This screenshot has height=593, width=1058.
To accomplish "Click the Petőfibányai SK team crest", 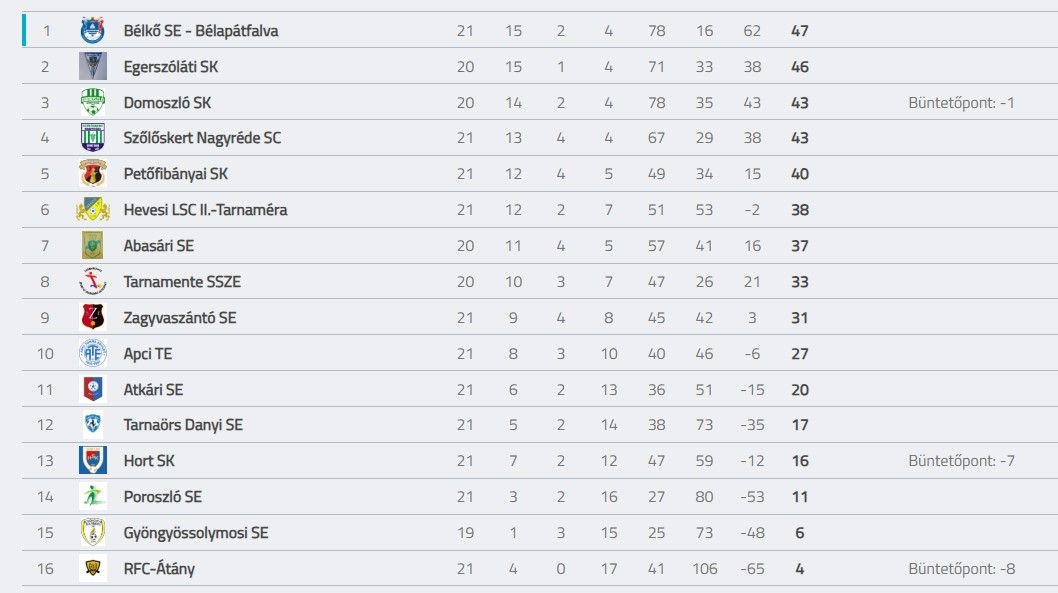I will [92, 173].
